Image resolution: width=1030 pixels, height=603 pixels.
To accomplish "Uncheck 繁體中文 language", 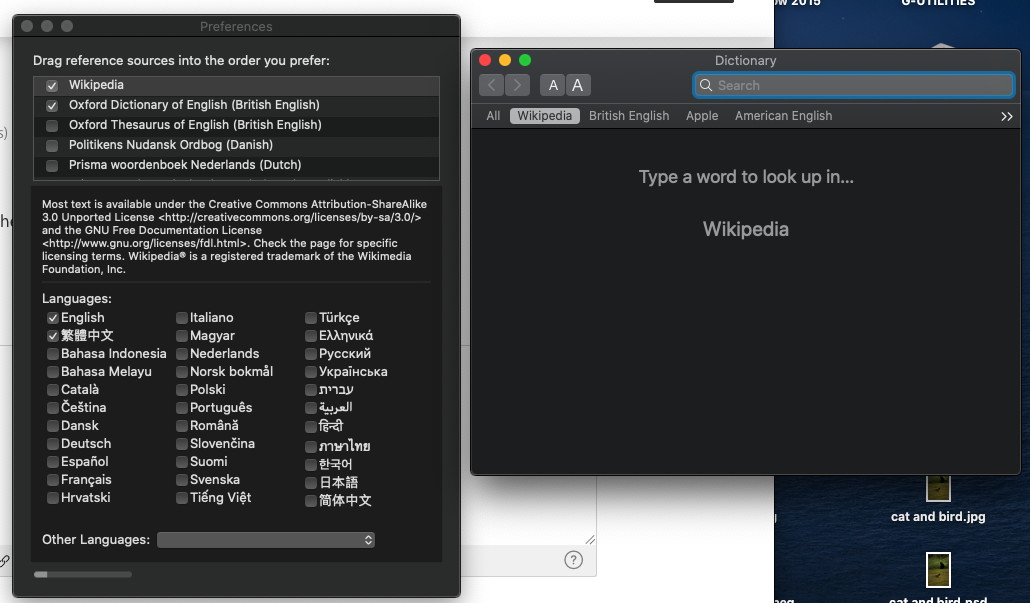I will coord(53,336).
